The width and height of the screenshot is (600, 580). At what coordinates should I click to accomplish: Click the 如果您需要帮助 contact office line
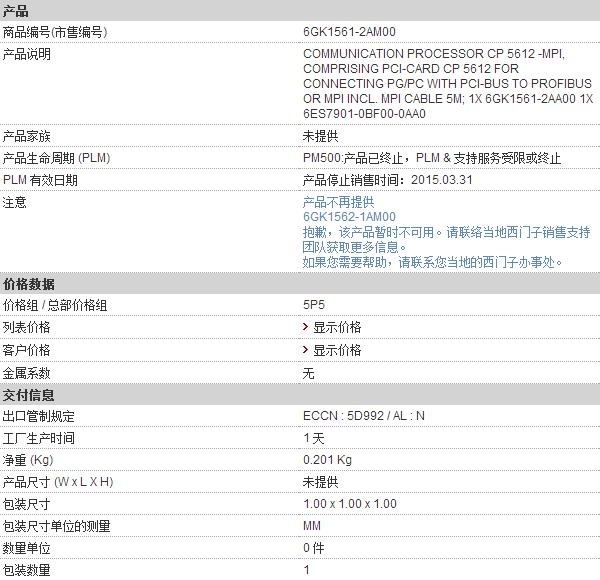[432, 262]
